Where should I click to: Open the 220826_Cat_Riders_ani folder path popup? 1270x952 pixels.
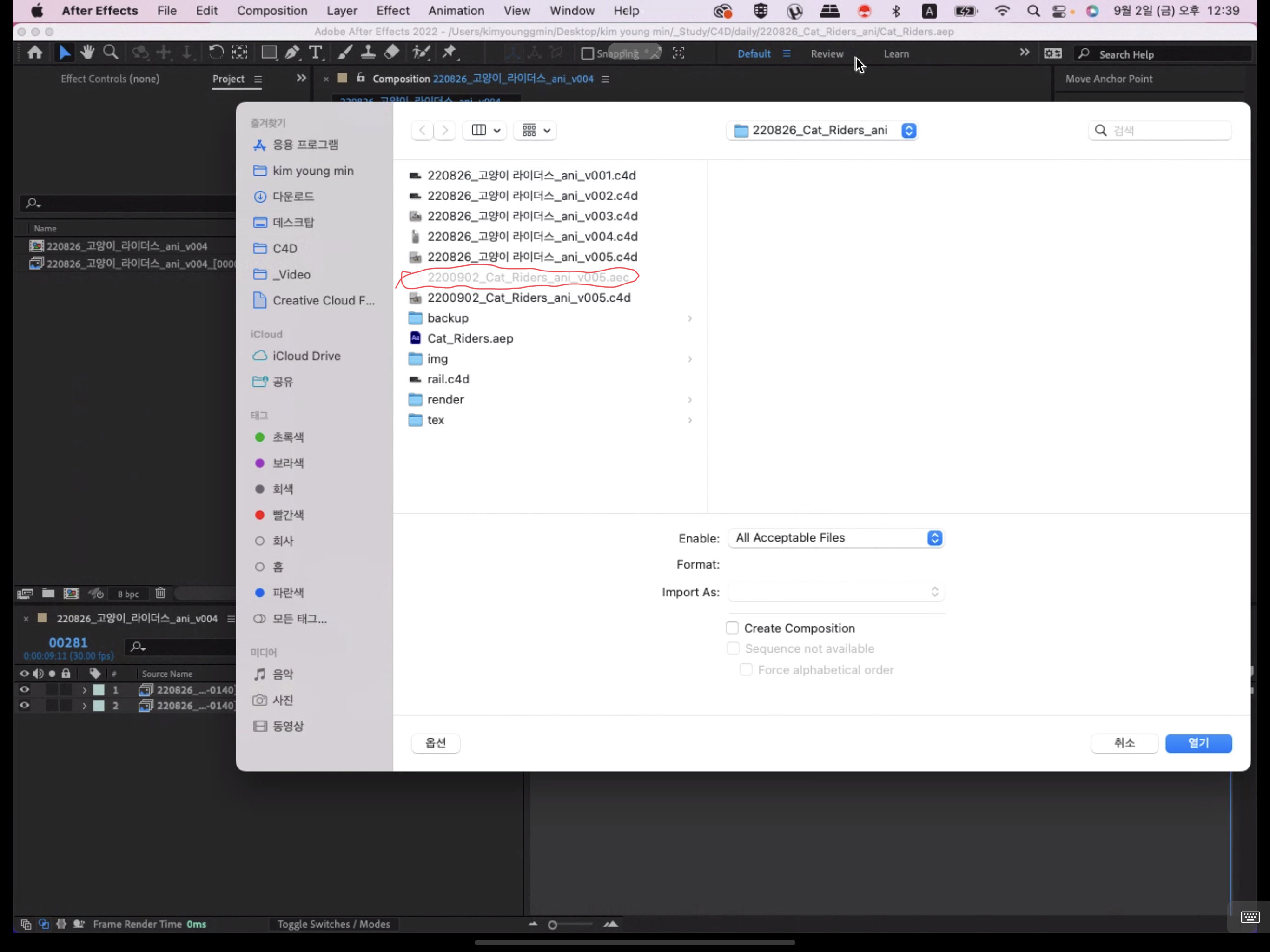(821, 130)
